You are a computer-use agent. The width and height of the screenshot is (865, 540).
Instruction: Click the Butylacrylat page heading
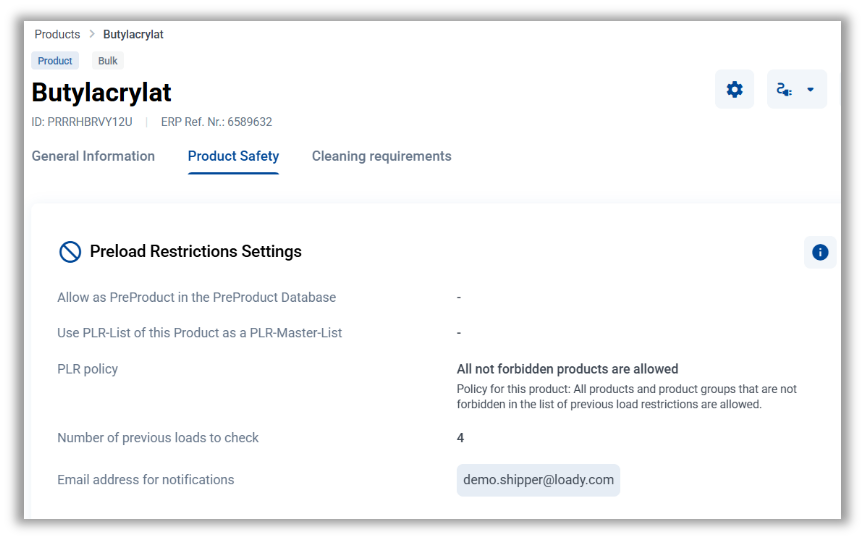(102, 93)
